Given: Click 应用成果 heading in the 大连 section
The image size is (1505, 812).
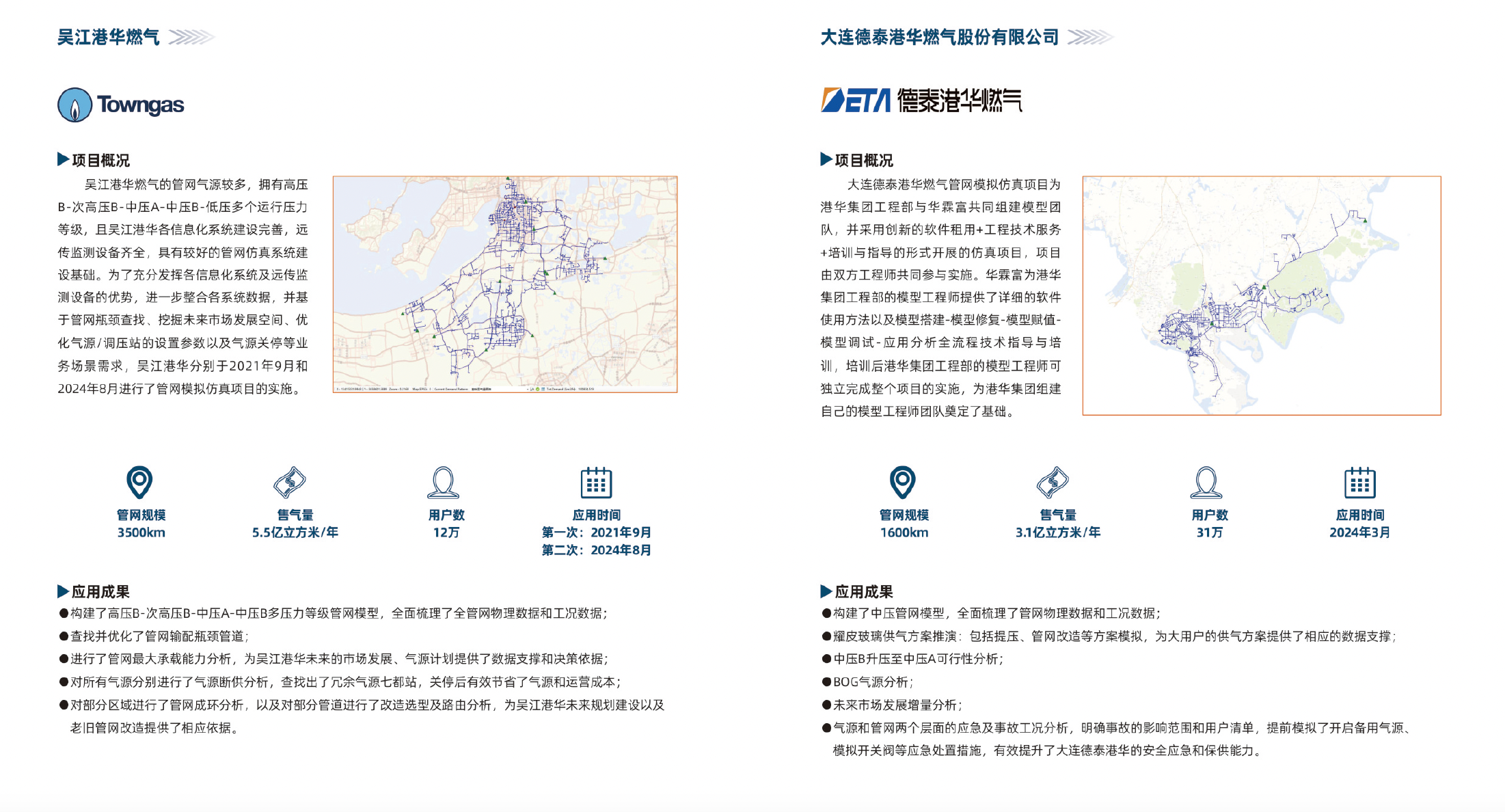Looking at the screenshot, I should pos(863,592).
